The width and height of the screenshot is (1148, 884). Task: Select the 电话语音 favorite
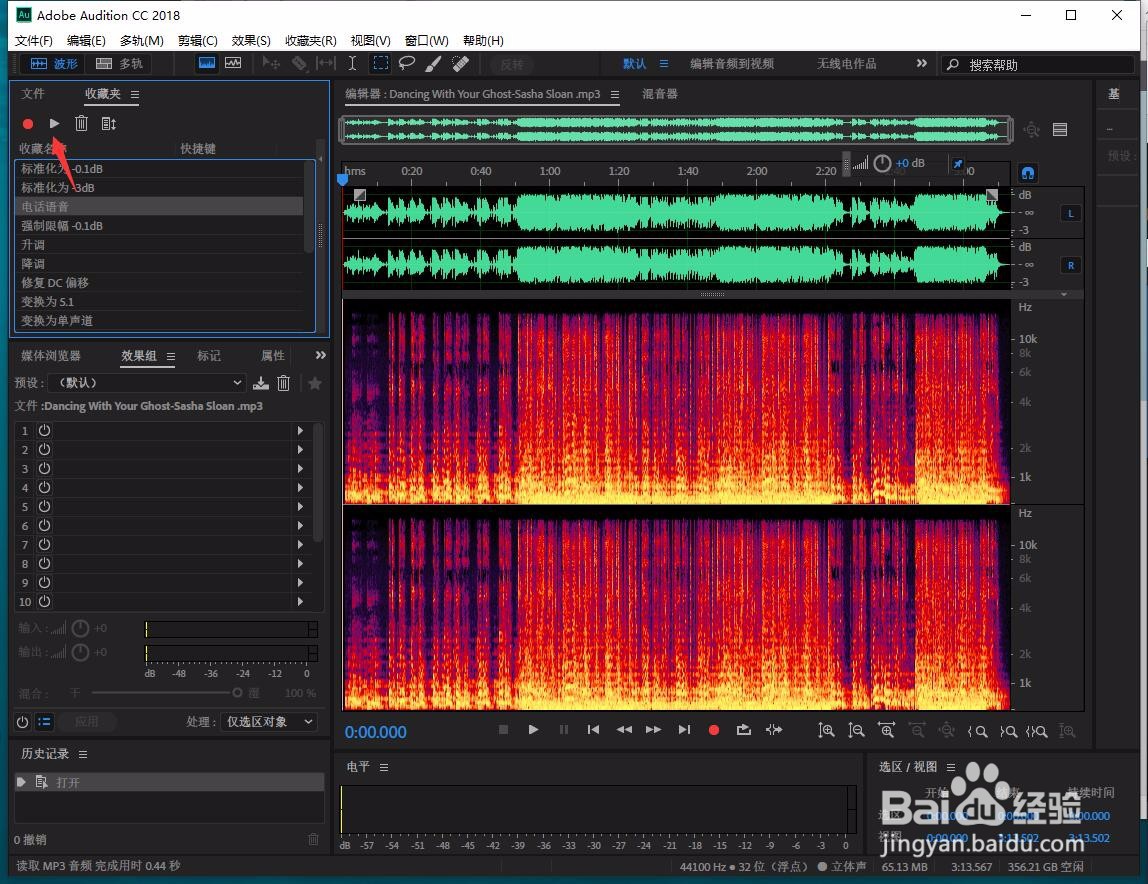159,207
